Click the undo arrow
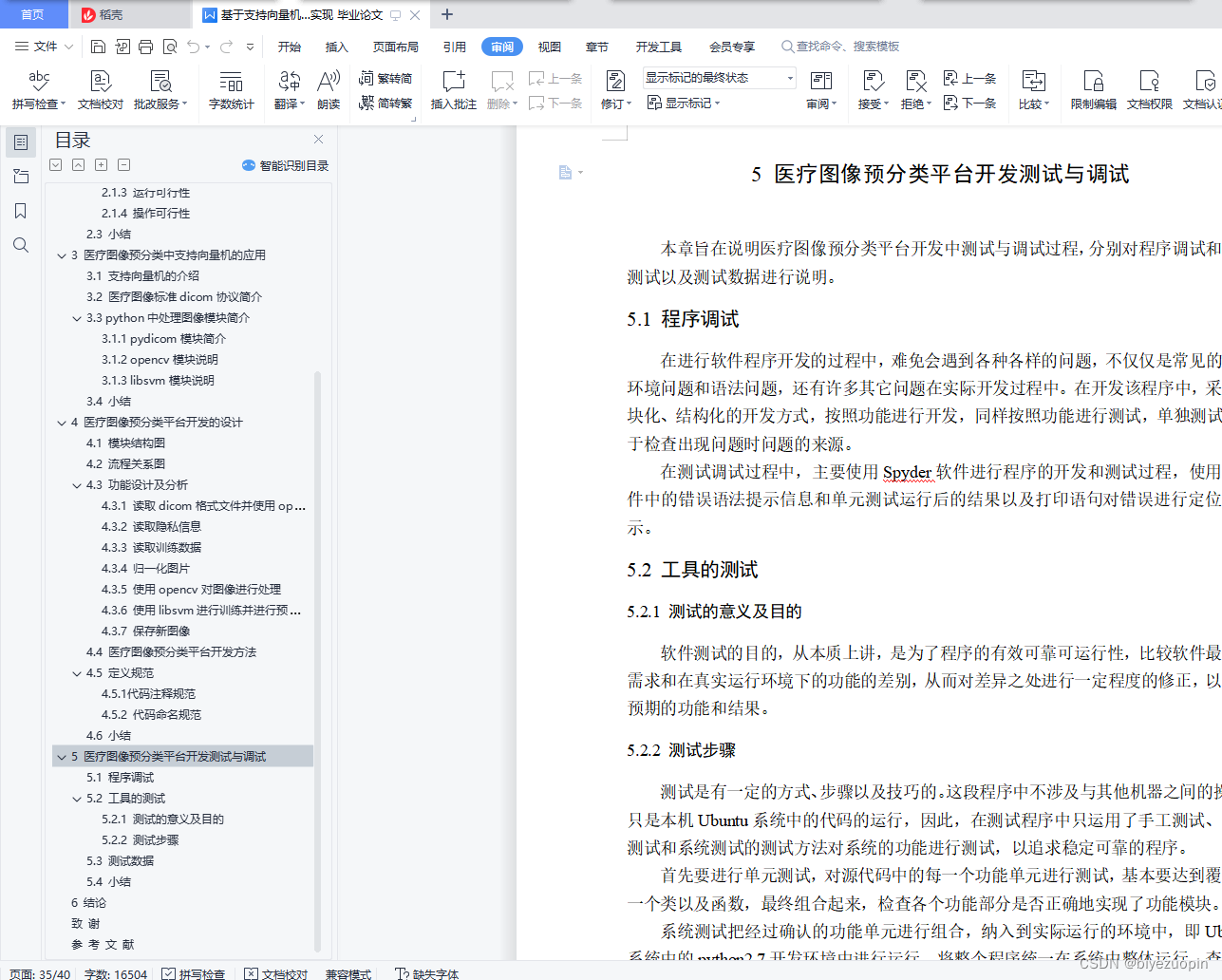The width and height of the screenshot is (1222, 980). (194, 47)
